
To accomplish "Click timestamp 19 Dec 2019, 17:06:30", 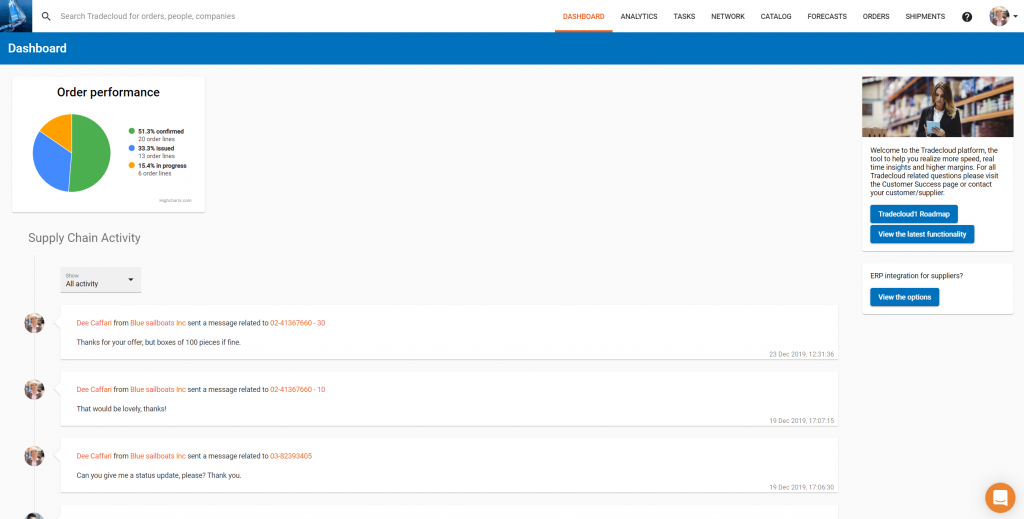I will coord(801,488).
